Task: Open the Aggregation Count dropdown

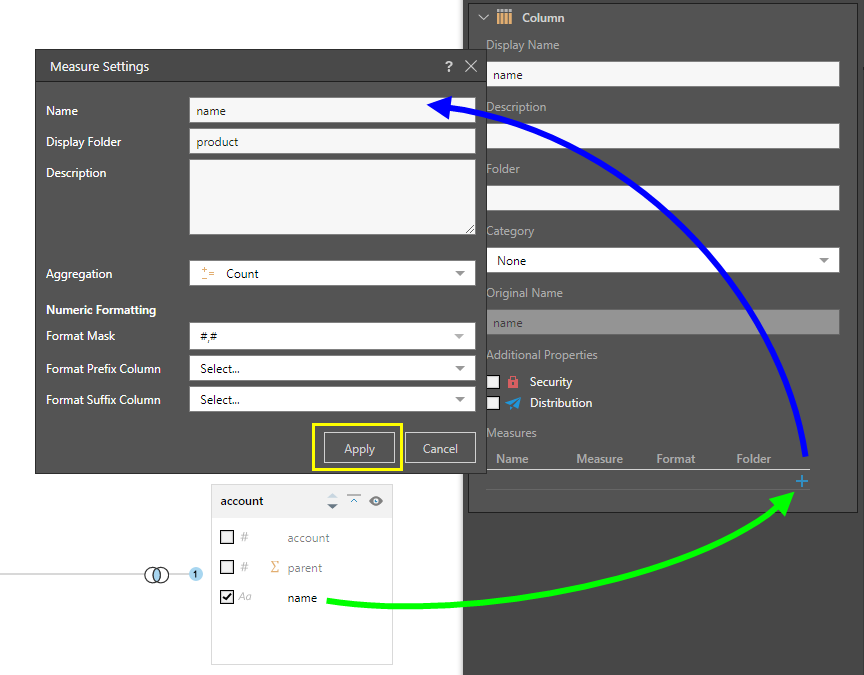Action: tap(332, 274)
